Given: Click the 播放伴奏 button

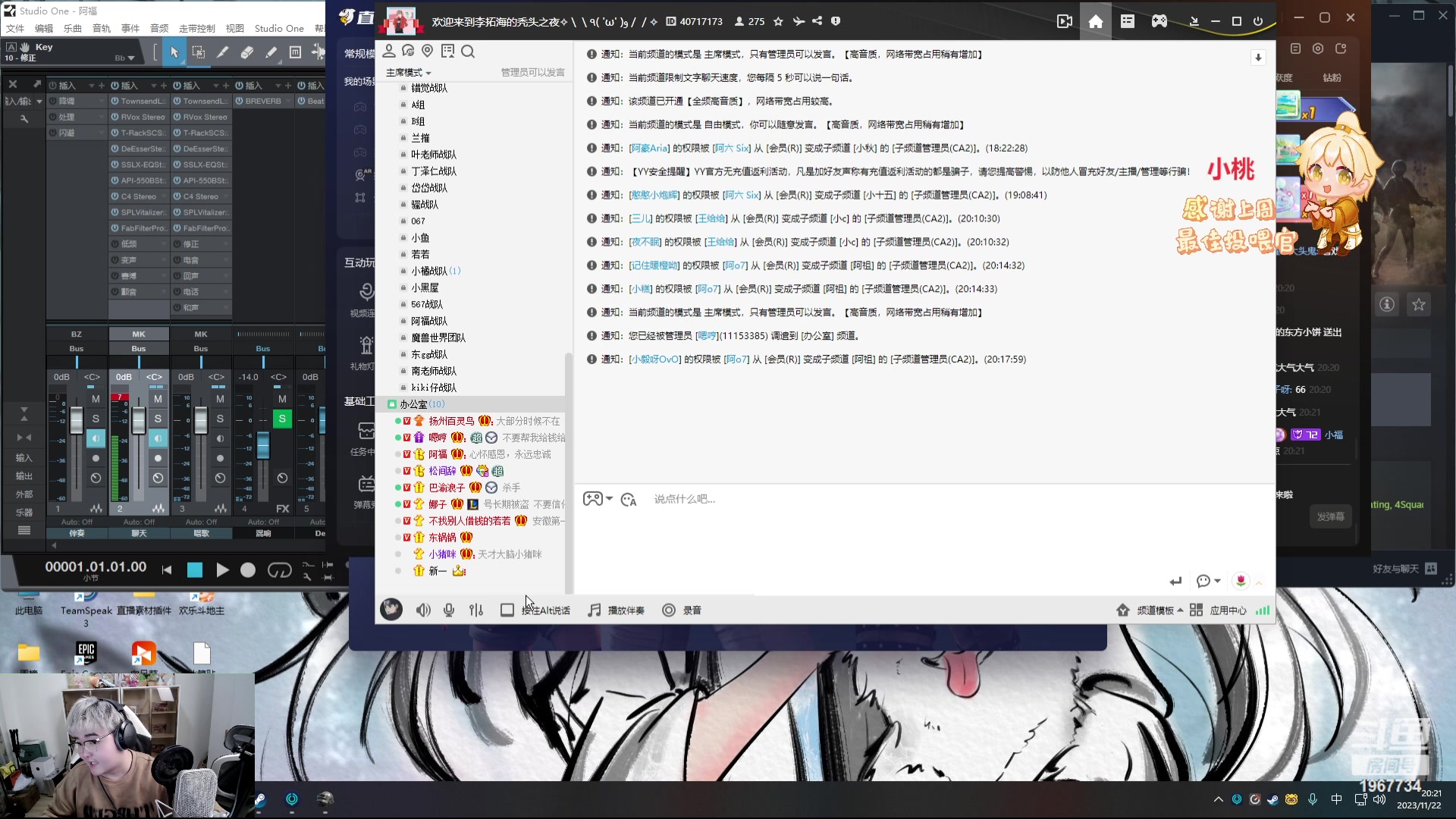Looking at the screenshot, I should click(x=617, y=610).
